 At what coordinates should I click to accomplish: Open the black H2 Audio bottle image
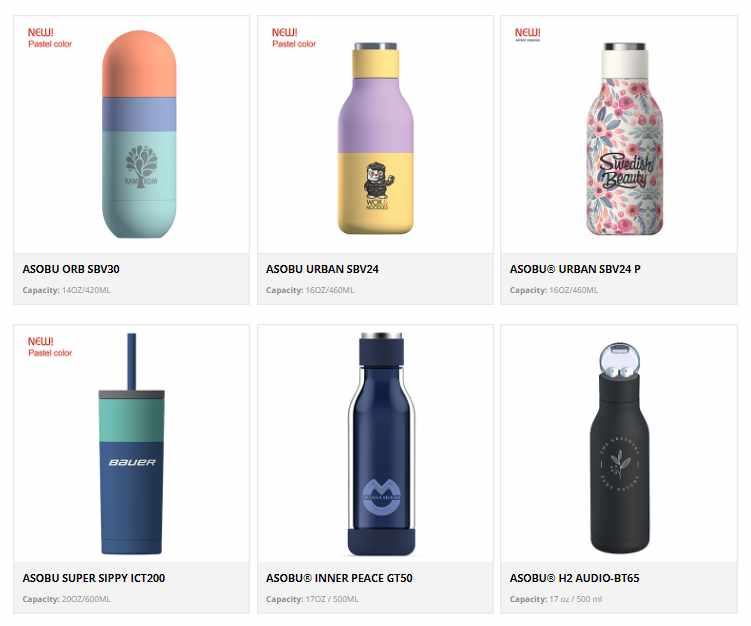[x=619, y=447]
